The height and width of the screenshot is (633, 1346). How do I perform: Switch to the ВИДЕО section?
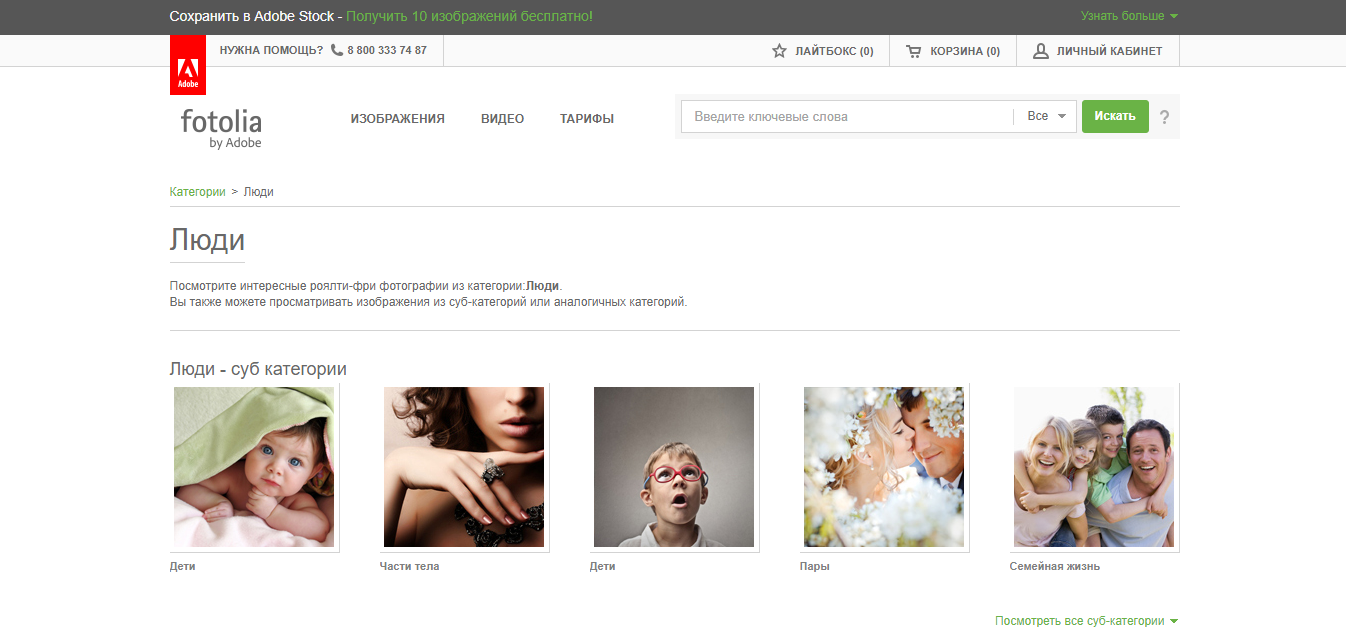tap(502, 118)
